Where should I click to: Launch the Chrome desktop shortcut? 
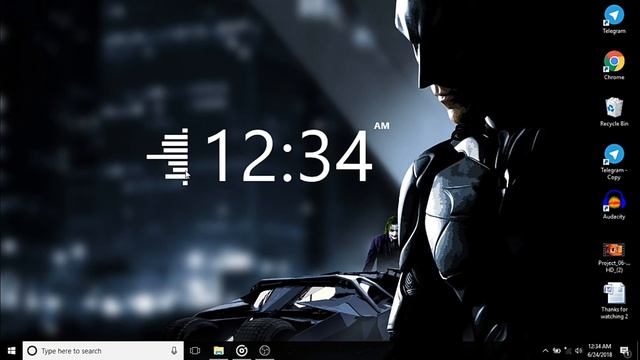click(614, 65)
